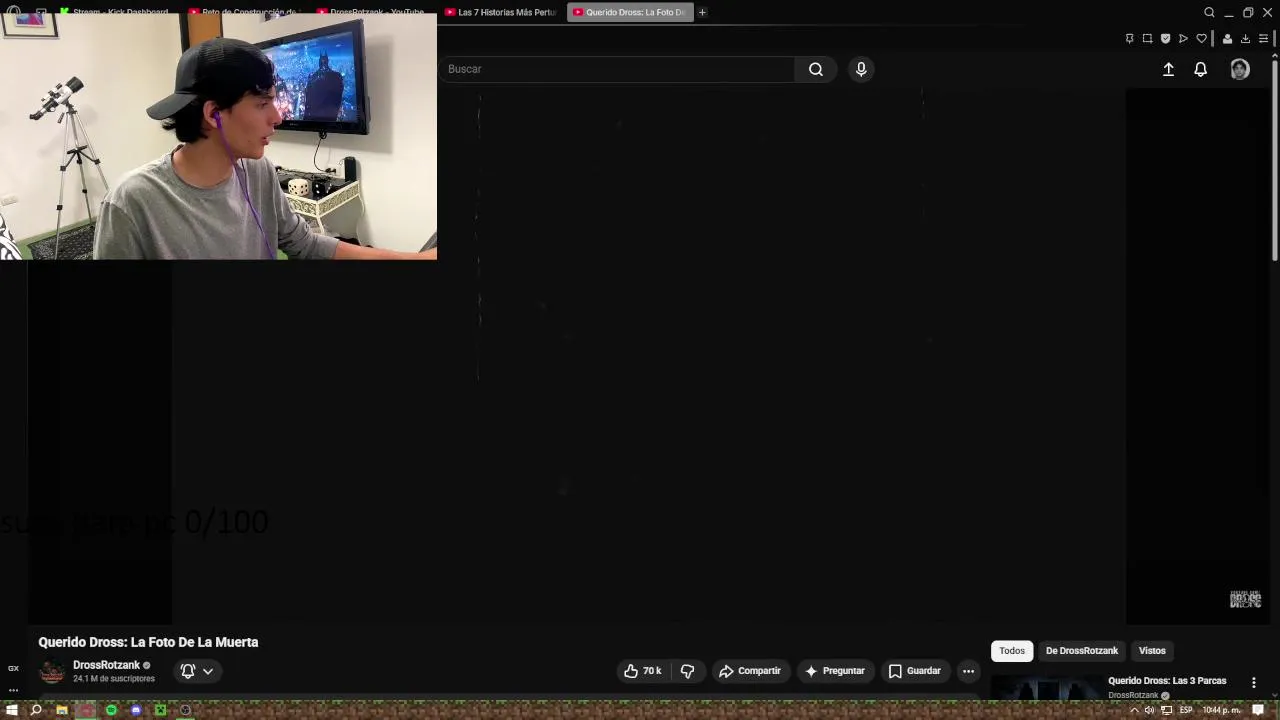Open volume control in system tray
Viewport: 1280px width, 720px height.
coord(1149,710)
